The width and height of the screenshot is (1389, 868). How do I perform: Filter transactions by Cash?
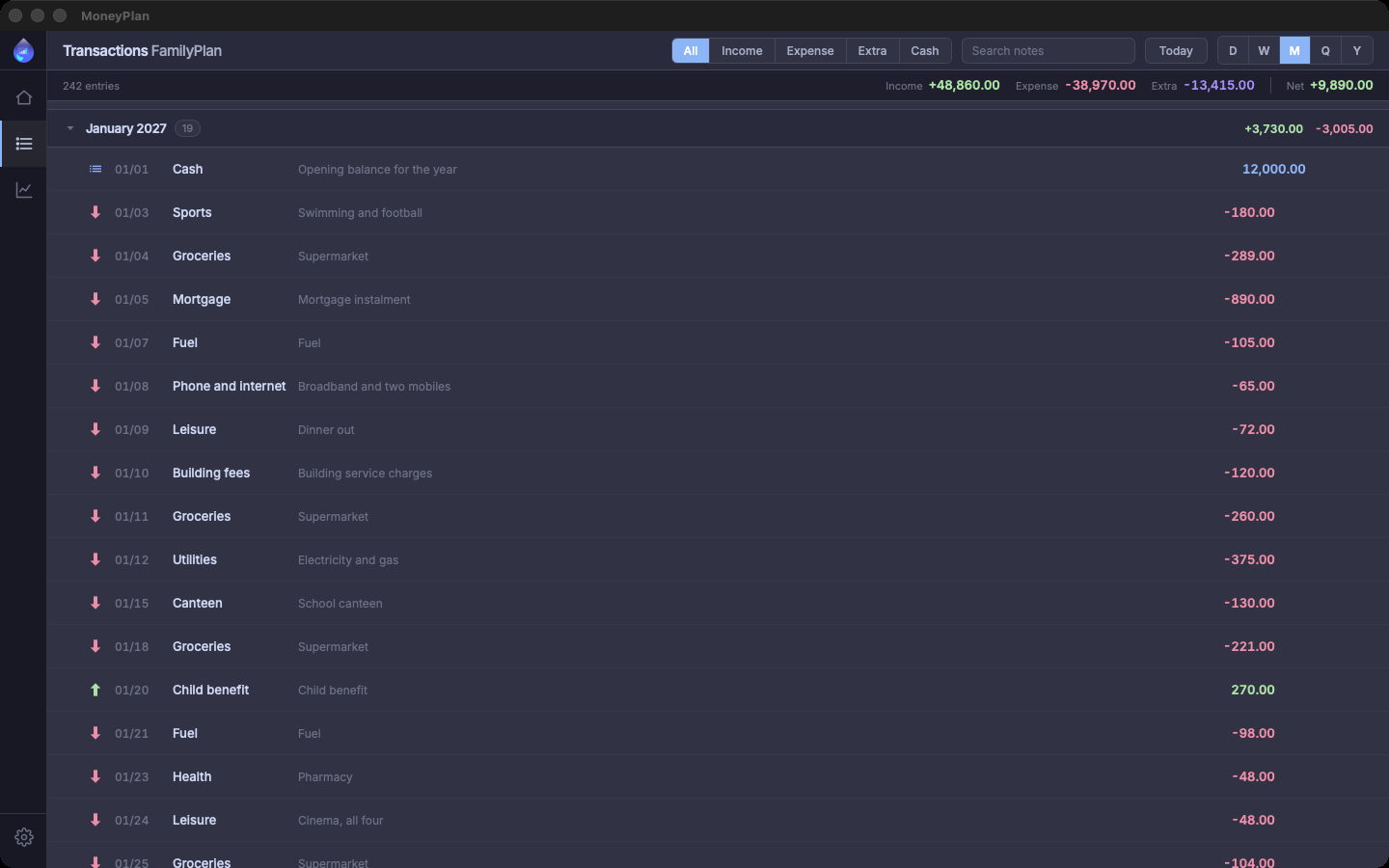pos(925,50)
